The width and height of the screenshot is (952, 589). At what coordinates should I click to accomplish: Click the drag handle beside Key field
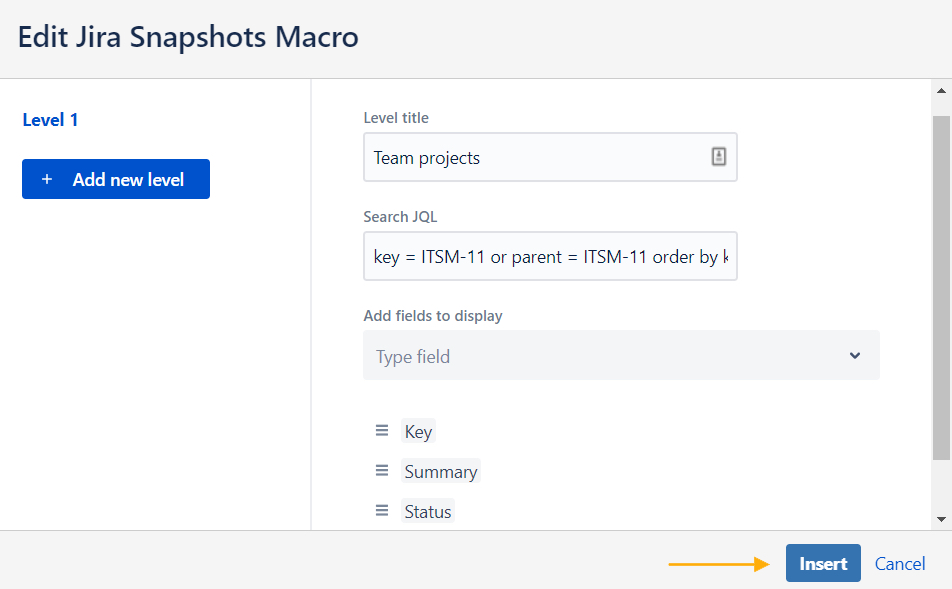(x=382, y=431)
